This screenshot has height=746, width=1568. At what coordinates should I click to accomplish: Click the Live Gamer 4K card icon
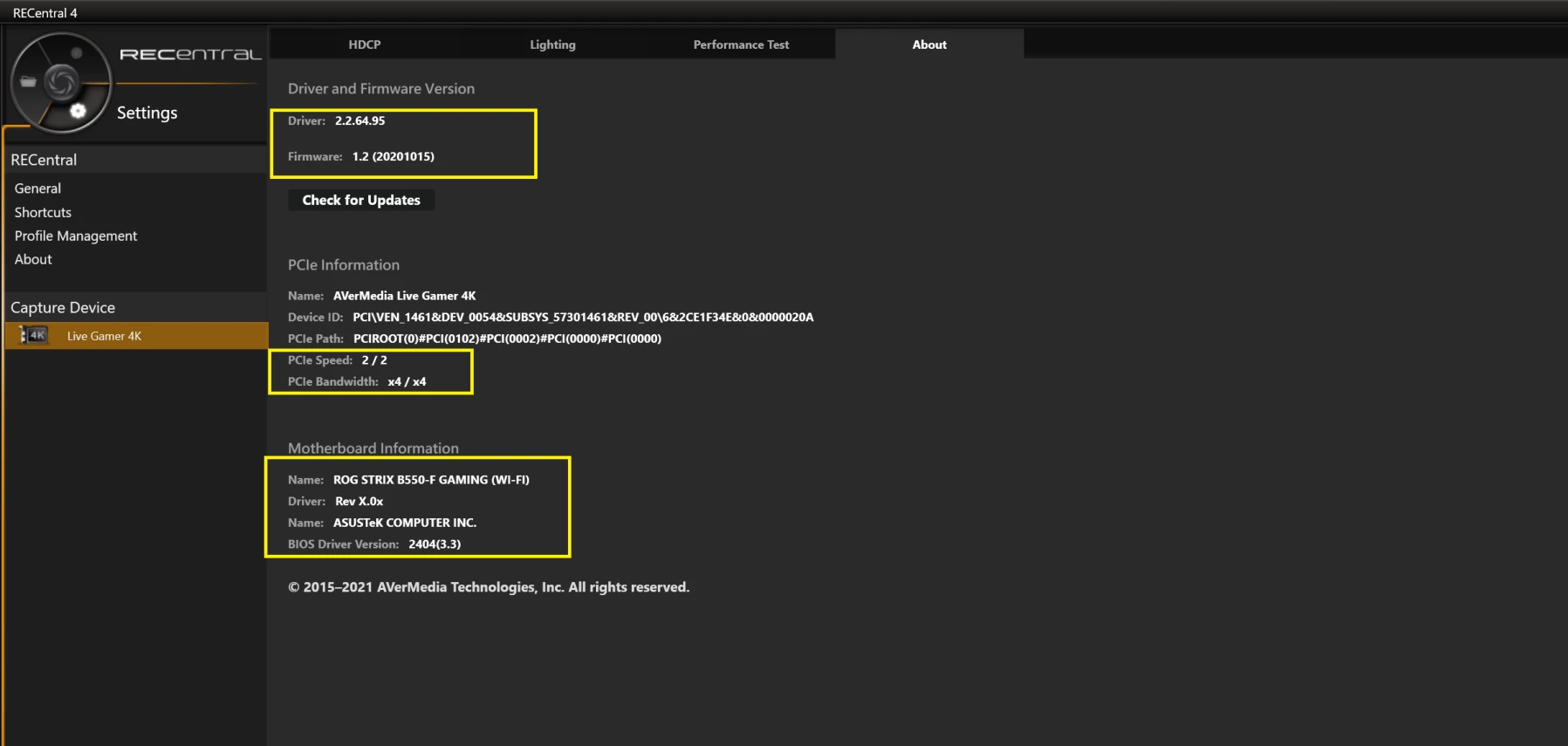point(34,336)
